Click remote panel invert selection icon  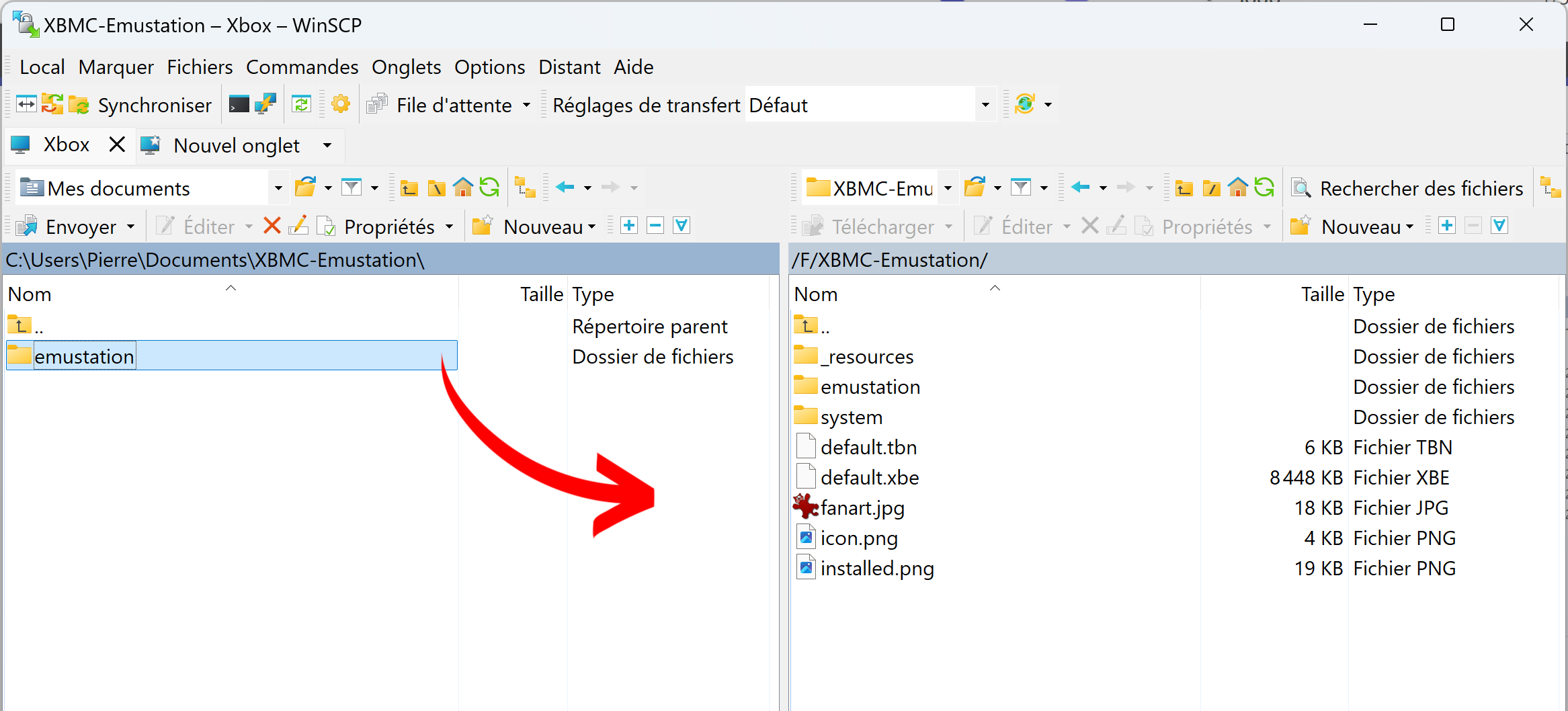[x=1499, y=226]
